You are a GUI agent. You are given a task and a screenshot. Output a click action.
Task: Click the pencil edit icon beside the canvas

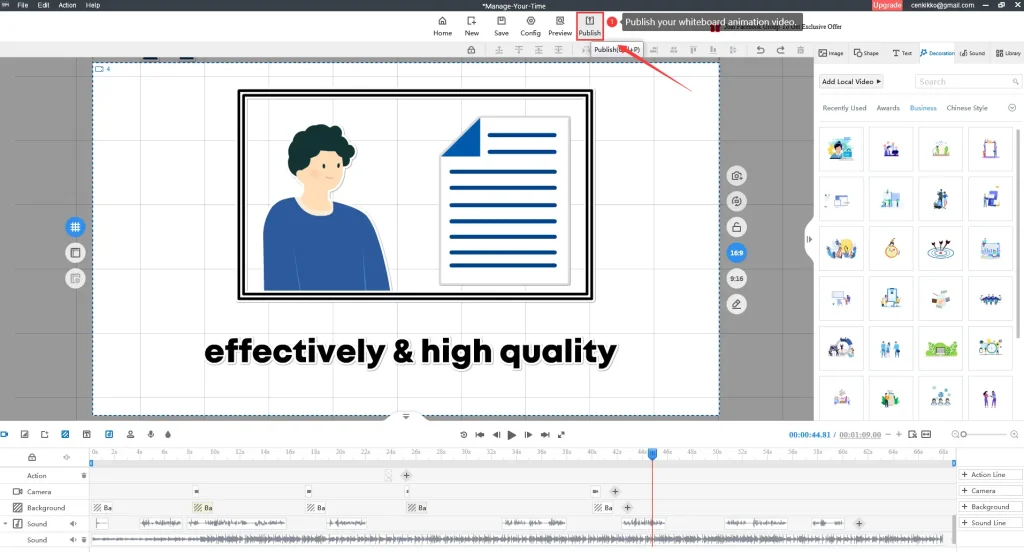coord(737,304)
